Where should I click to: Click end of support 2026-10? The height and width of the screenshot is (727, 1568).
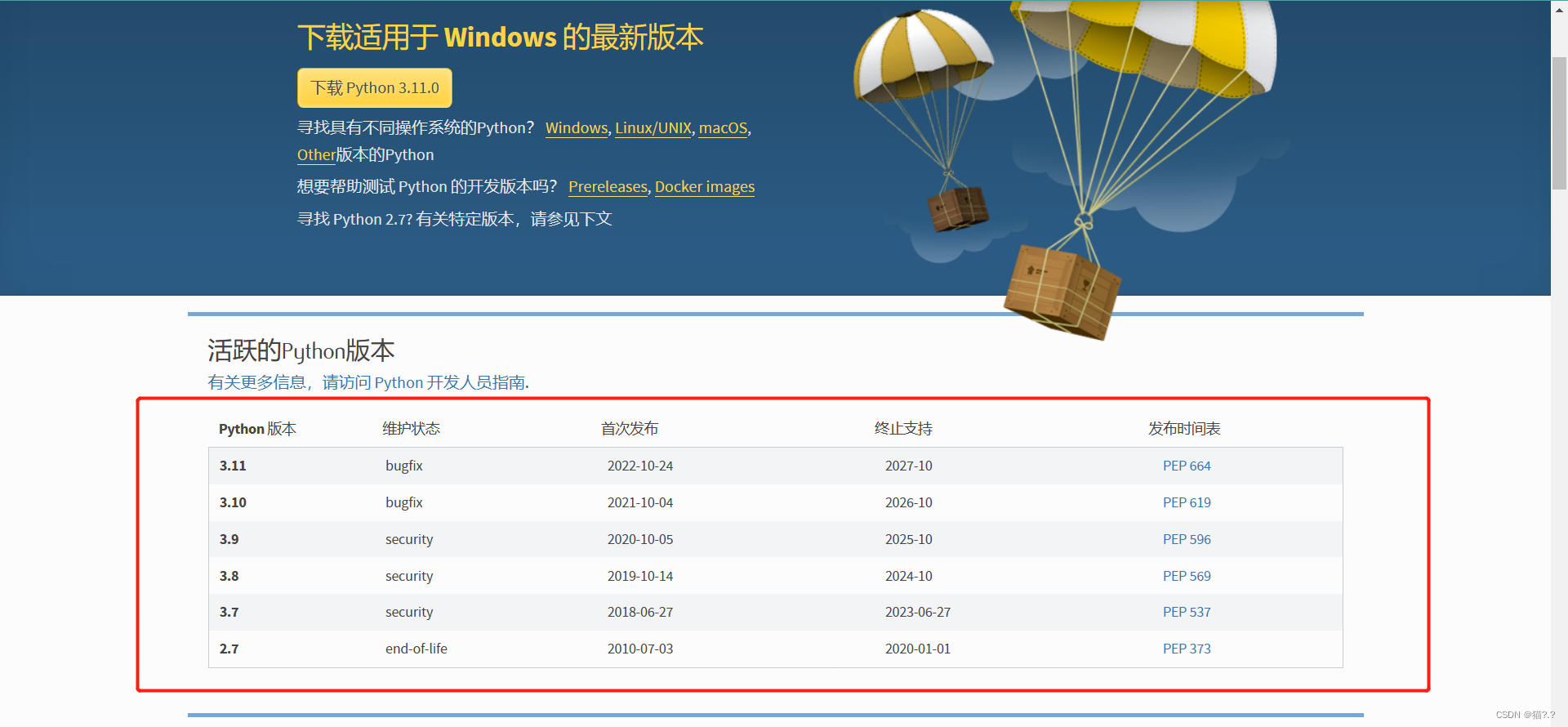[908, 502]
